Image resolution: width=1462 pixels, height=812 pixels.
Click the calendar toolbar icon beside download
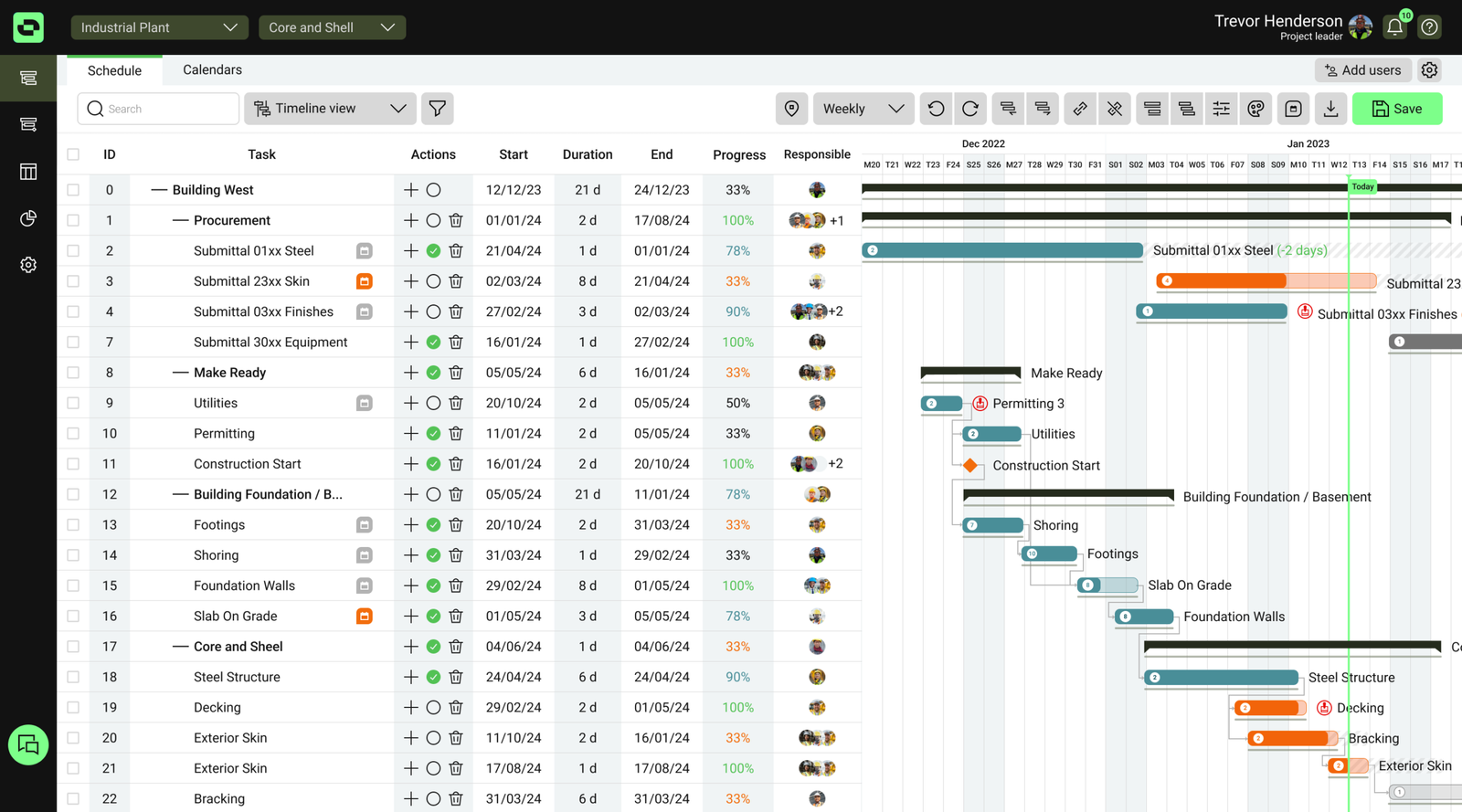pyautogui.click(x=1293, y=109)
